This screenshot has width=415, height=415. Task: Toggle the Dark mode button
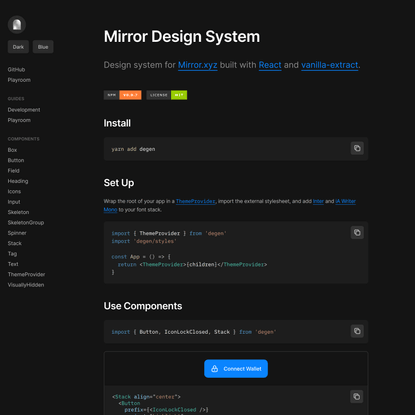click(x=18, y=47)
